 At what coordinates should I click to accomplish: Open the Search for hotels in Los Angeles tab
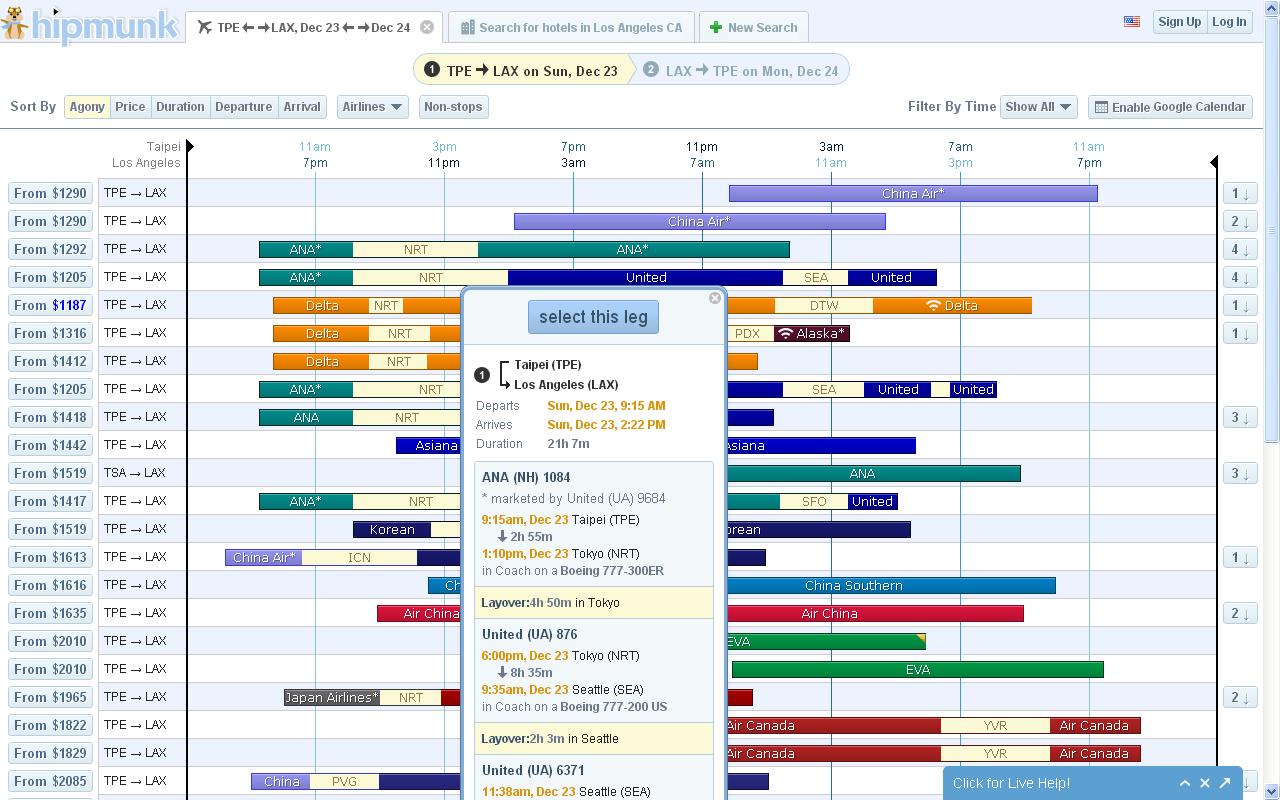click(x=571, y=27)
